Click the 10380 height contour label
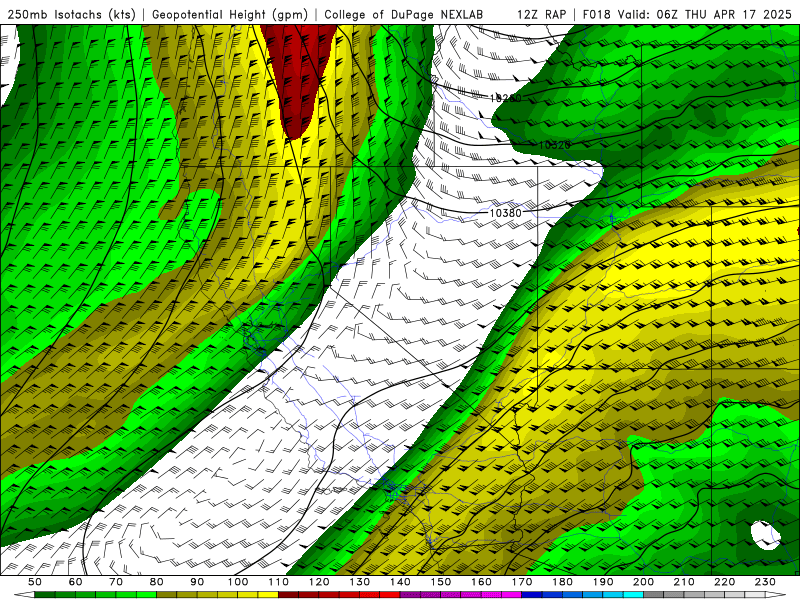Image resolution: width=800 pixels, height=600 pixels. (506, 213)
